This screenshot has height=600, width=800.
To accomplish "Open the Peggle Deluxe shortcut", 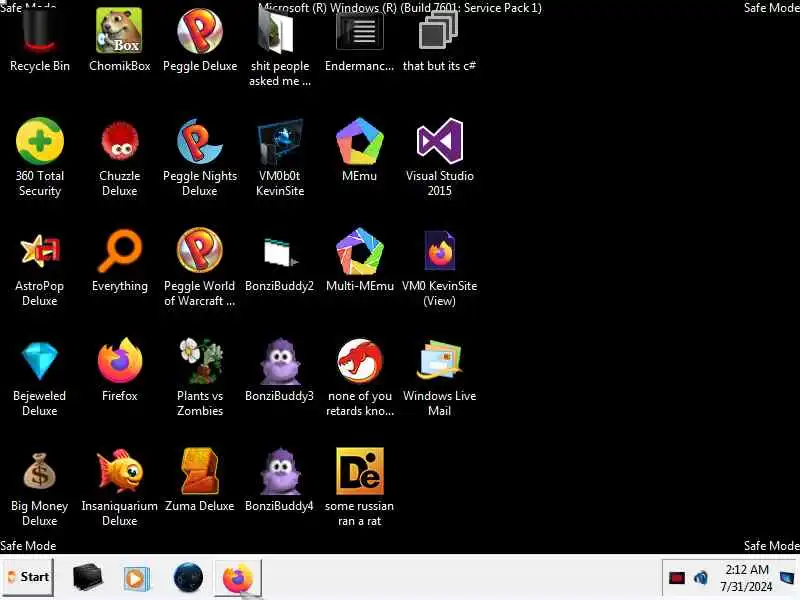I will pos(199,31).
